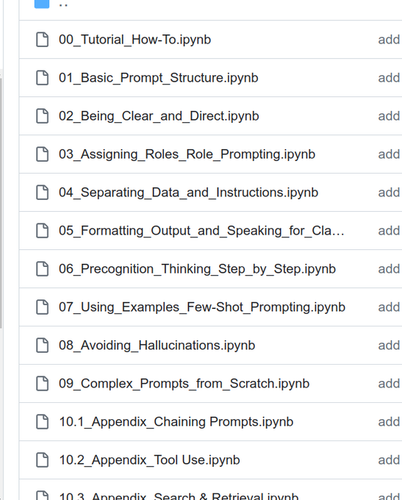Click commit message 'add' in 04_Separating_Data row
The width and height of the screenshot is (402, 500).
(389, 193)
